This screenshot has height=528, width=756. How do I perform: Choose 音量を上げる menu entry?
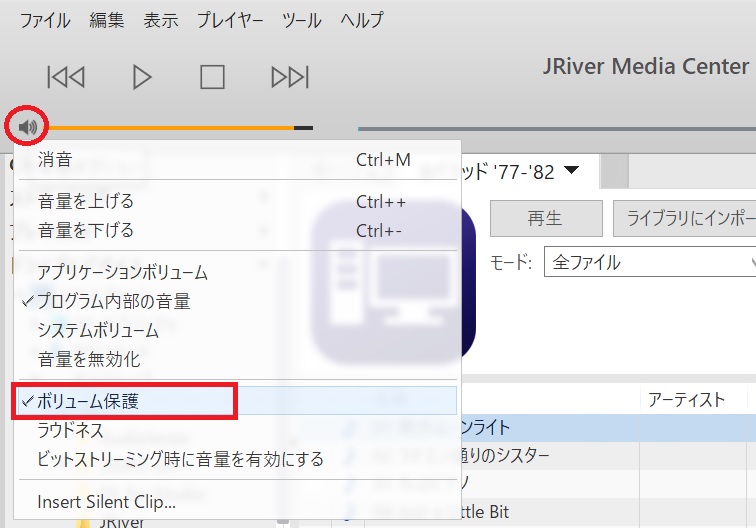click(x=237, y=201)
